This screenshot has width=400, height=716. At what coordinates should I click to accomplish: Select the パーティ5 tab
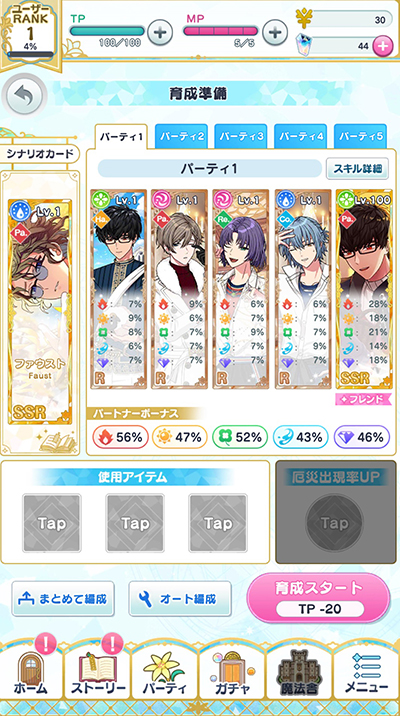(x=360, y=136)
